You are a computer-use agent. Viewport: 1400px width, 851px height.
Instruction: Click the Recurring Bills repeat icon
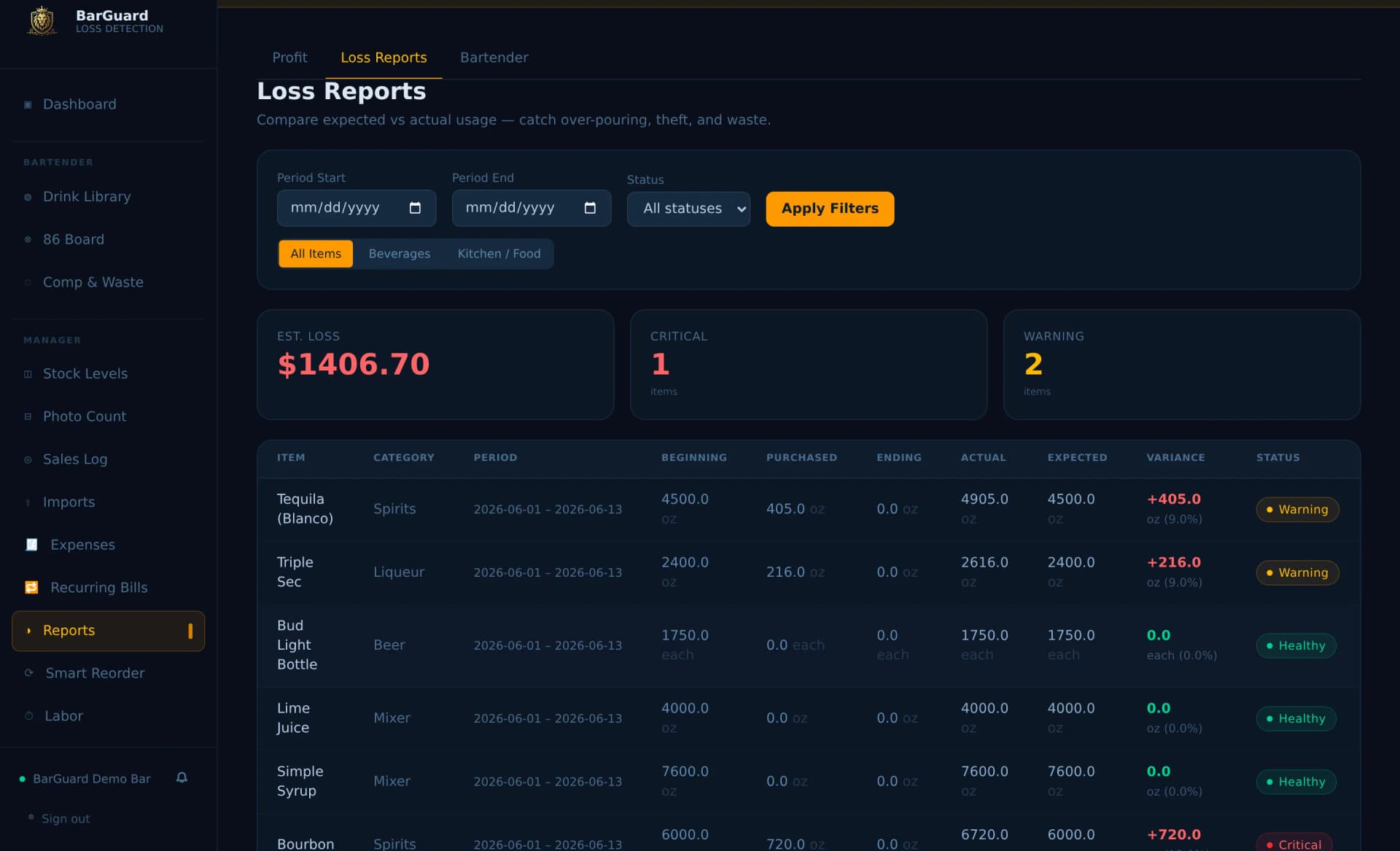[31, 587]
